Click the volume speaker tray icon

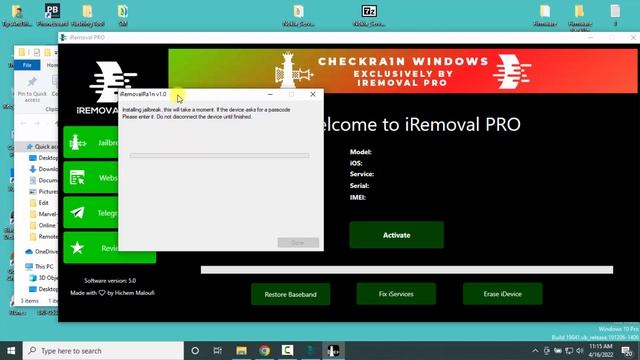click(x=580, y=351)
